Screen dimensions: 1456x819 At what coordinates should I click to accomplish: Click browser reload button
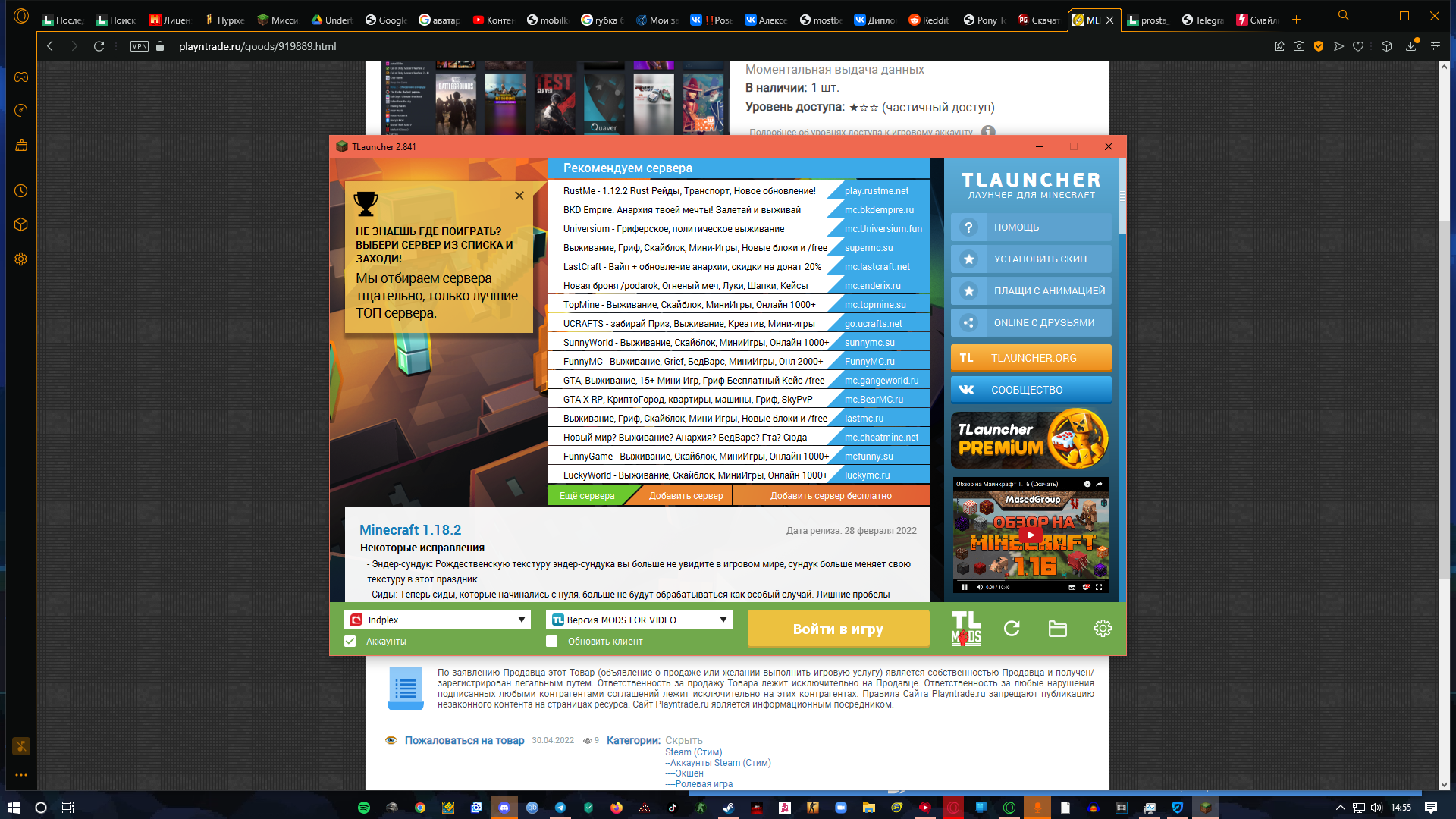pos(99,46)
